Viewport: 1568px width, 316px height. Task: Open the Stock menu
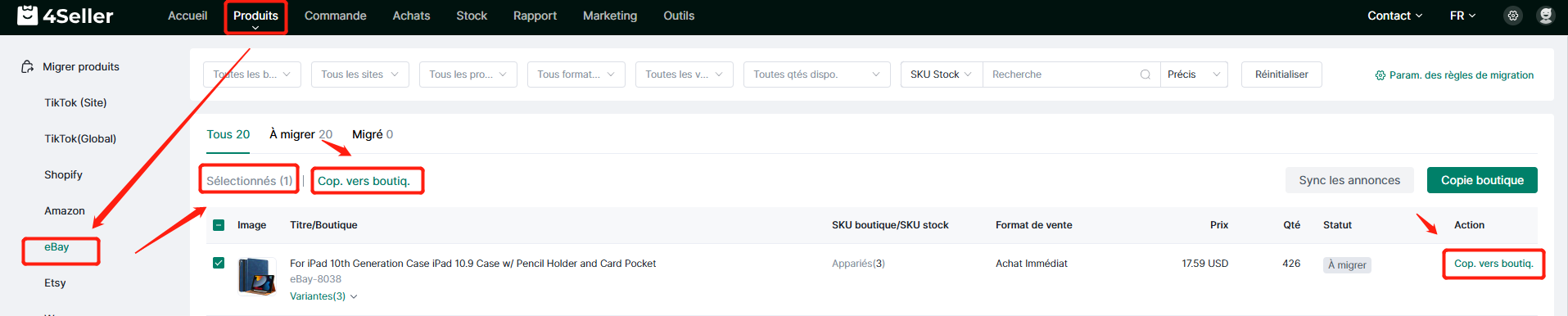tap(472, 16)
